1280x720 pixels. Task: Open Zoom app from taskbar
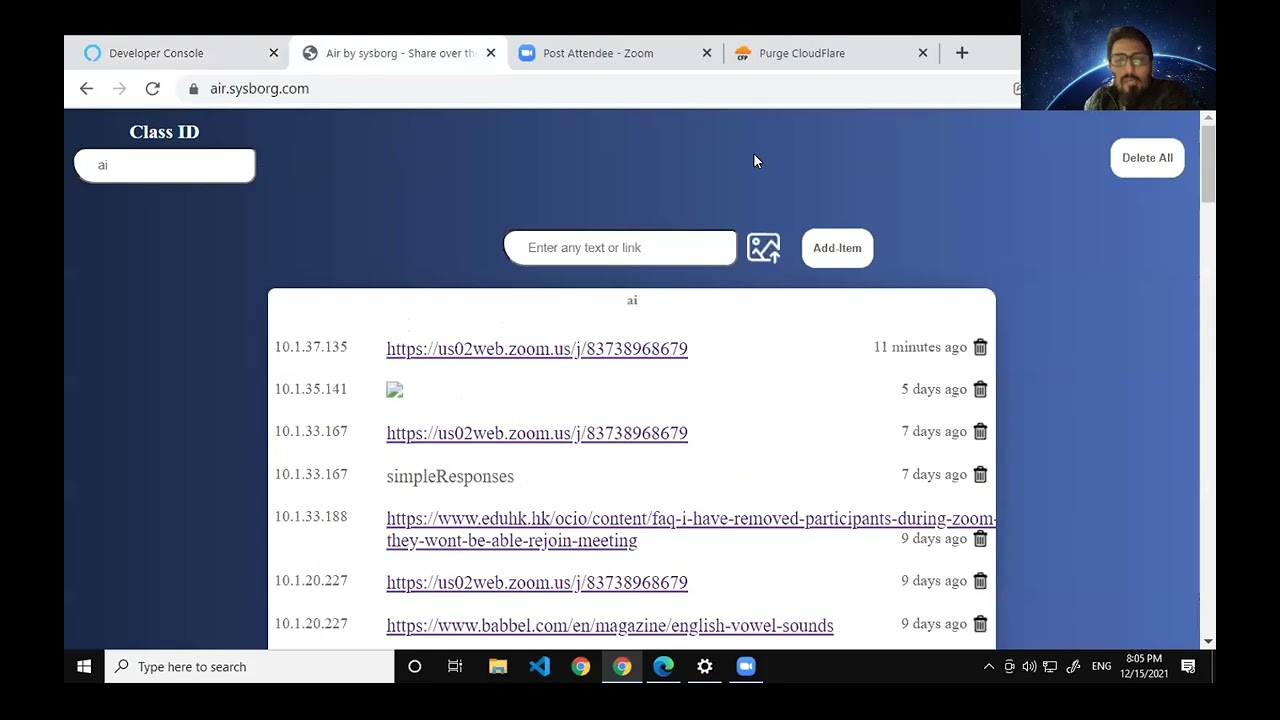pos(746,666)
